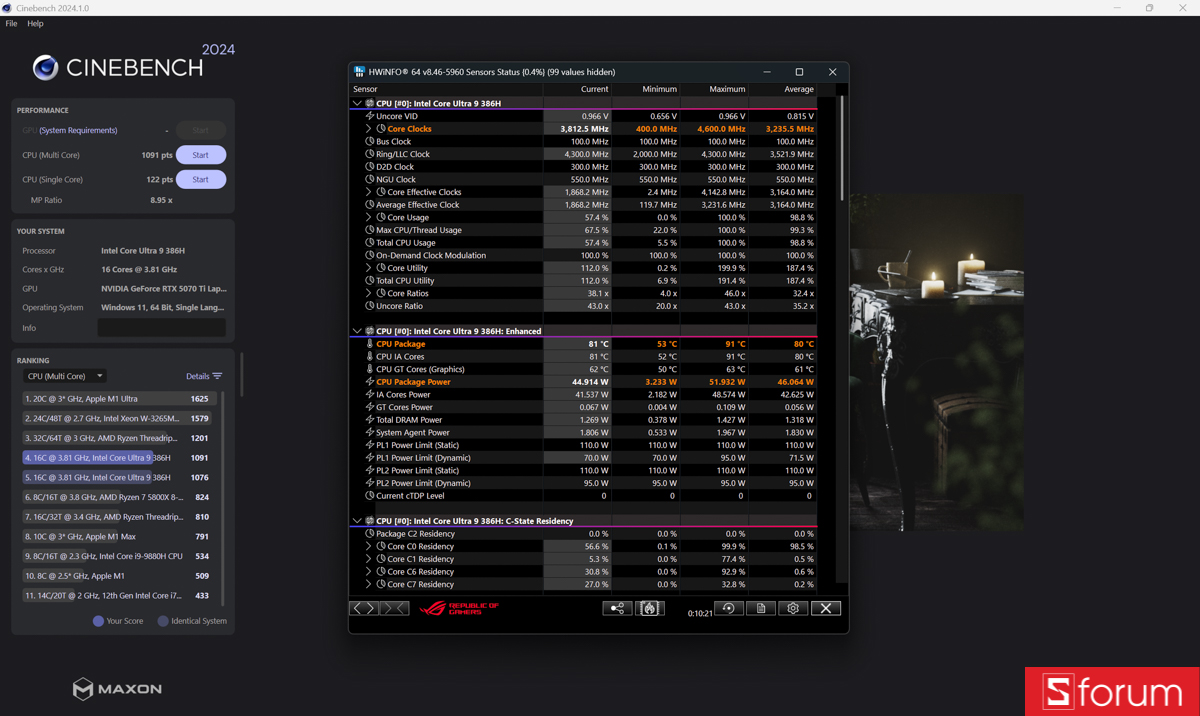Click HWiNFO title bar app icon
Image resolution: width=1200 pixels, height=716 pixels.
pos(359,72)
